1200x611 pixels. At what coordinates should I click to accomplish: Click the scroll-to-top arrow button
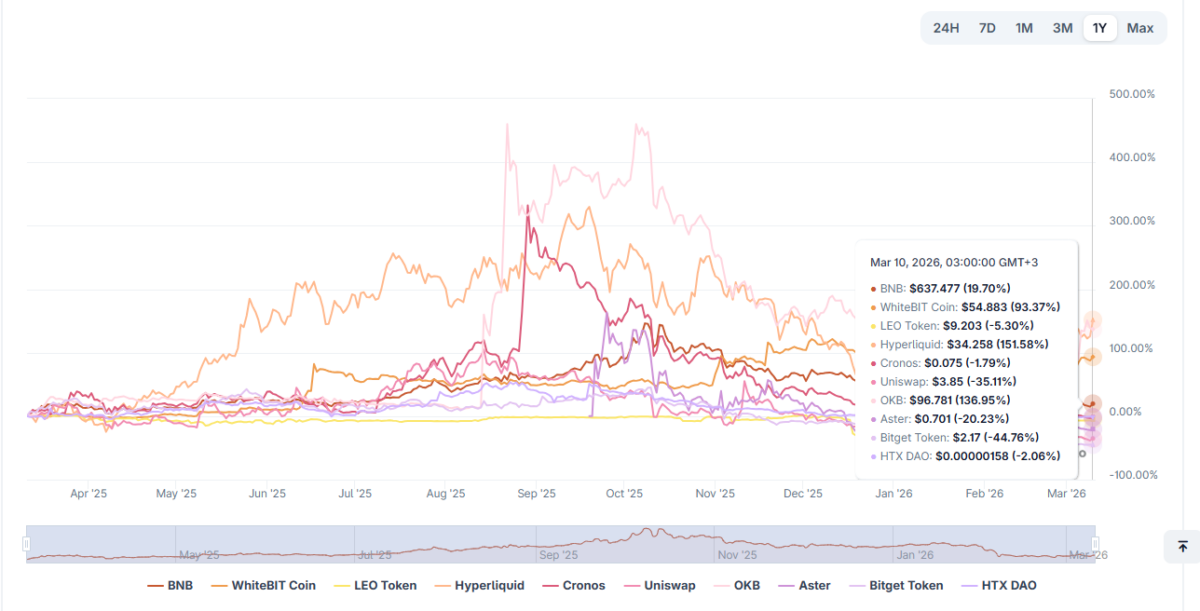coord(1182,546)
